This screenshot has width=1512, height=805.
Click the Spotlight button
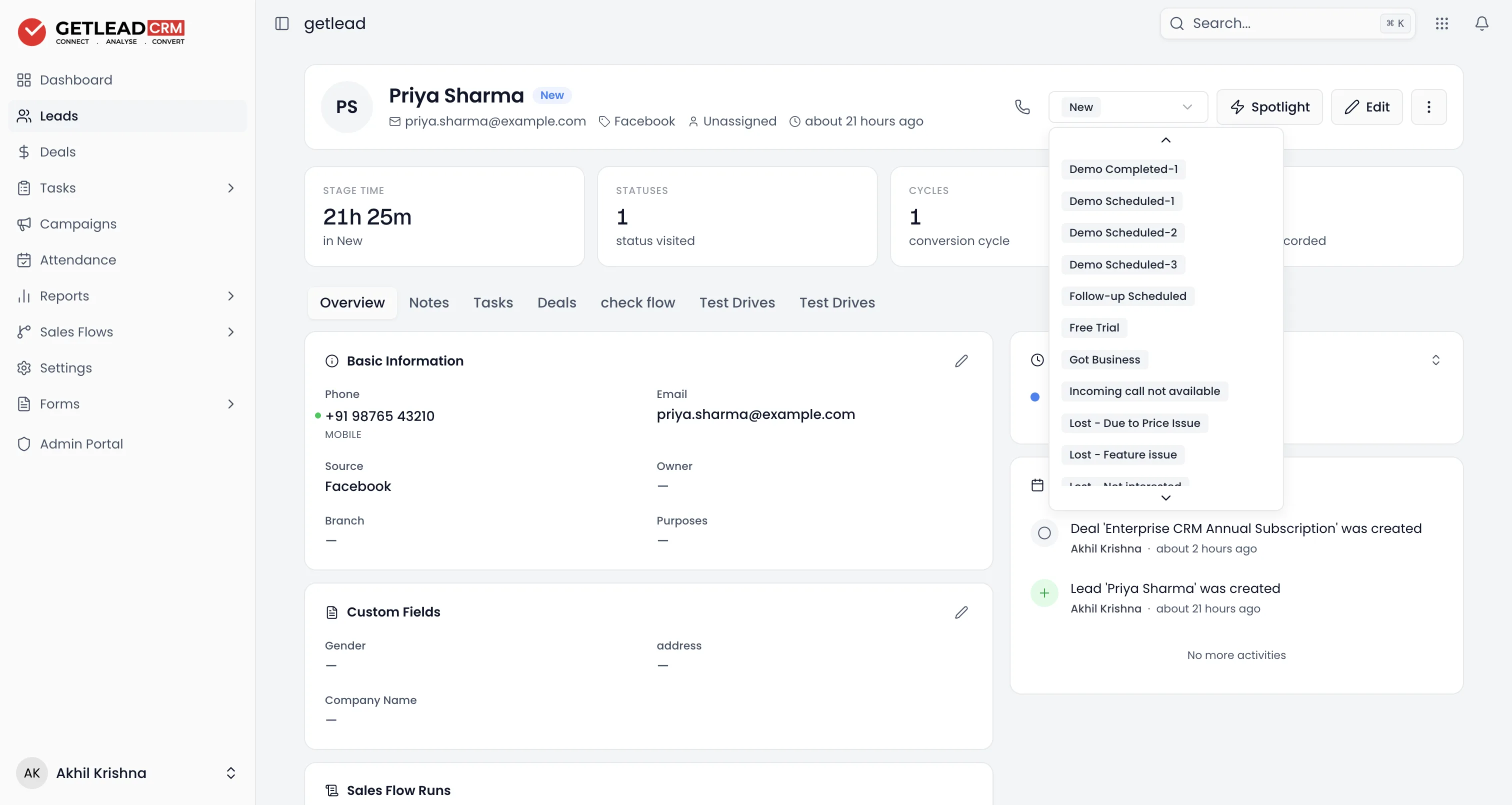tap(1269, 107)
